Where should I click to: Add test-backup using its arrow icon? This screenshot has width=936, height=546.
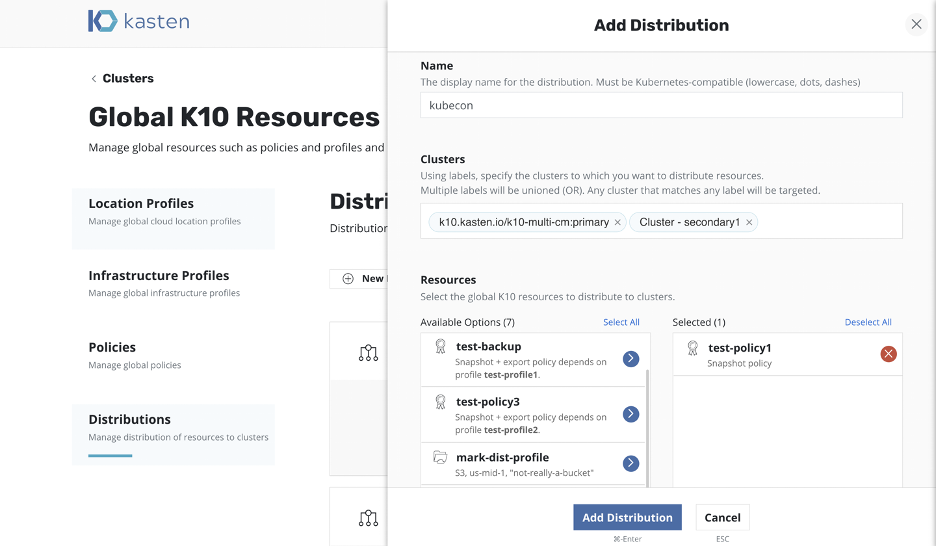pos(631,359)
